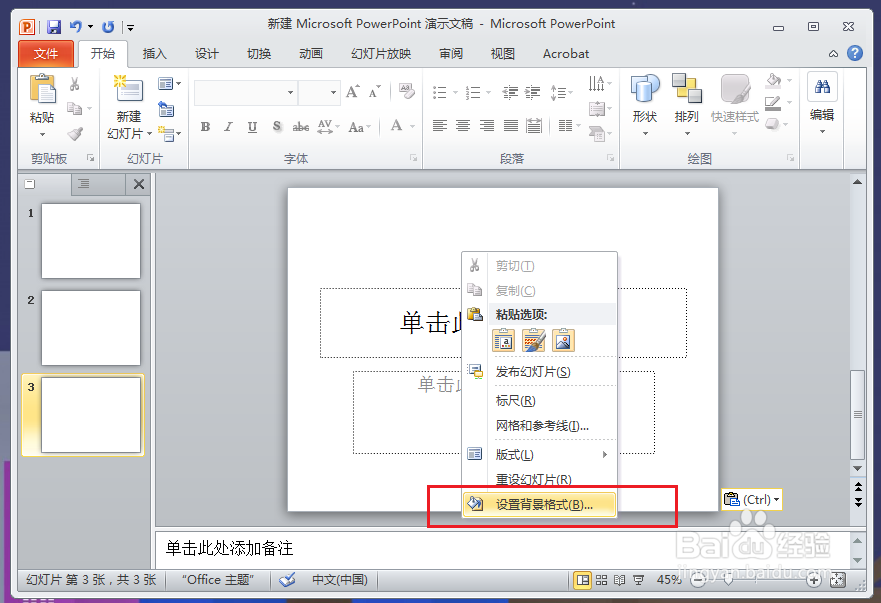Click the Numbering list icon
Viewport: 881px width, 603px height.
pyautogui.click(x=473, y=92)
